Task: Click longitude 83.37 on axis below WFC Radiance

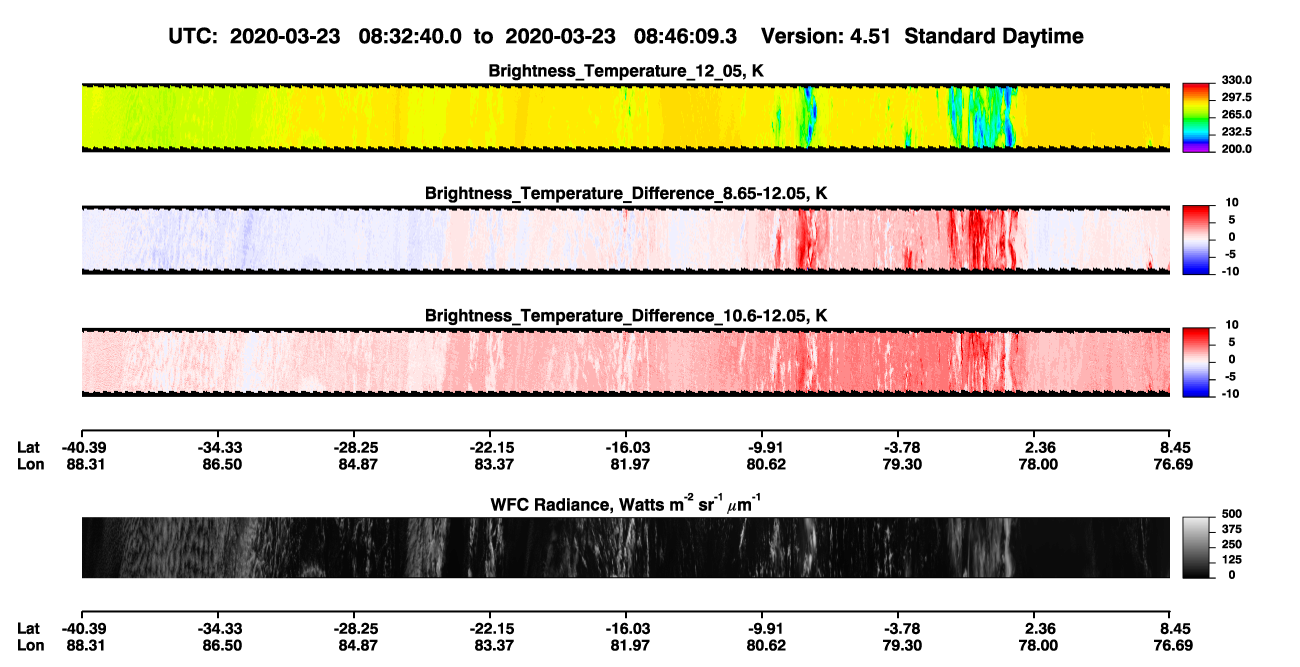Action: coord(492,644)
